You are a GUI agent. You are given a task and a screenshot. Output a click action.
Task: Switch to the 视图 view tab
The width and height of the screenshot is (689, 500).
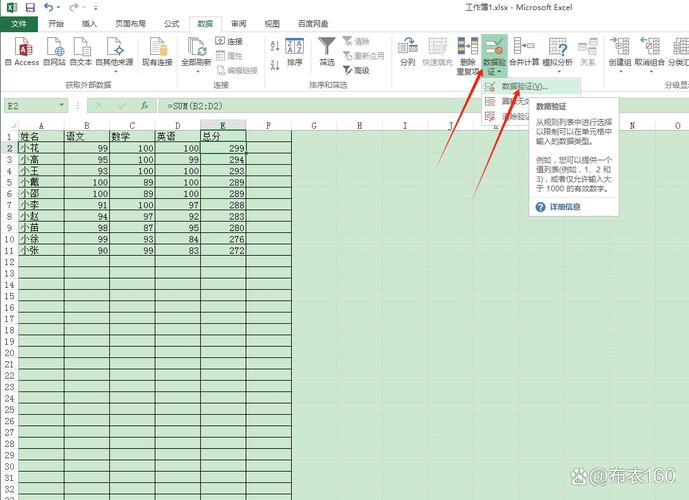(272, 24)
